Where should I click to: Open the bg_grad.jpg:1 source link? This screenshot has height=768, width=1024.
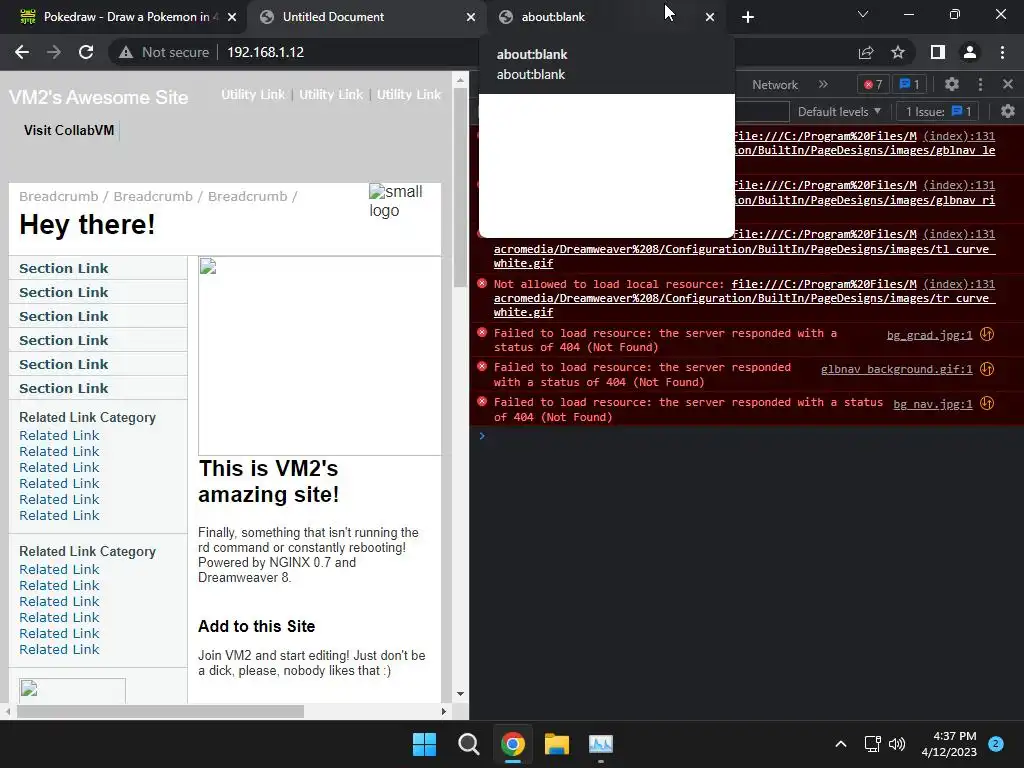click(929, 335)
